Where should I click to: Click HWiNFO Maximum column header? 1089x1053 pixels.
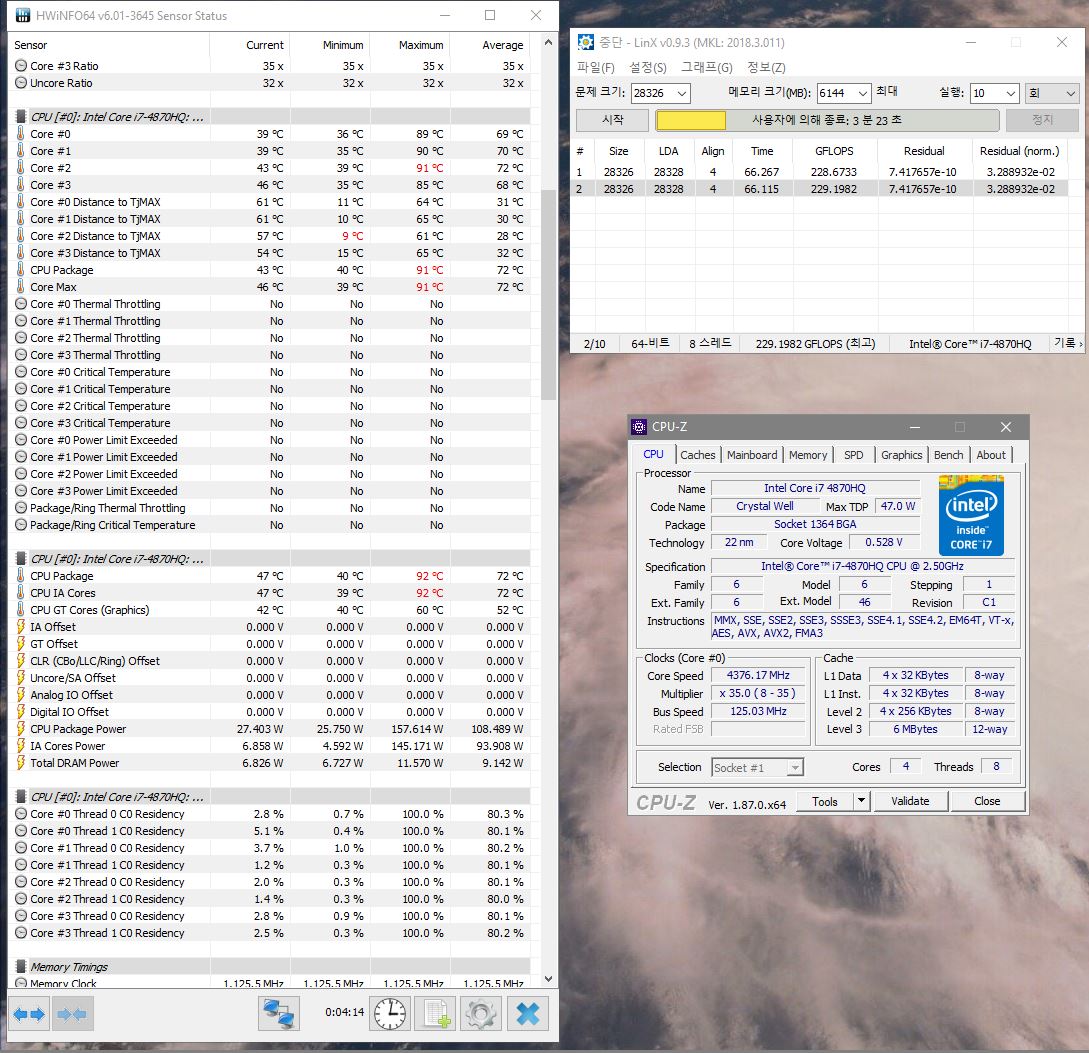pos(410,44)
